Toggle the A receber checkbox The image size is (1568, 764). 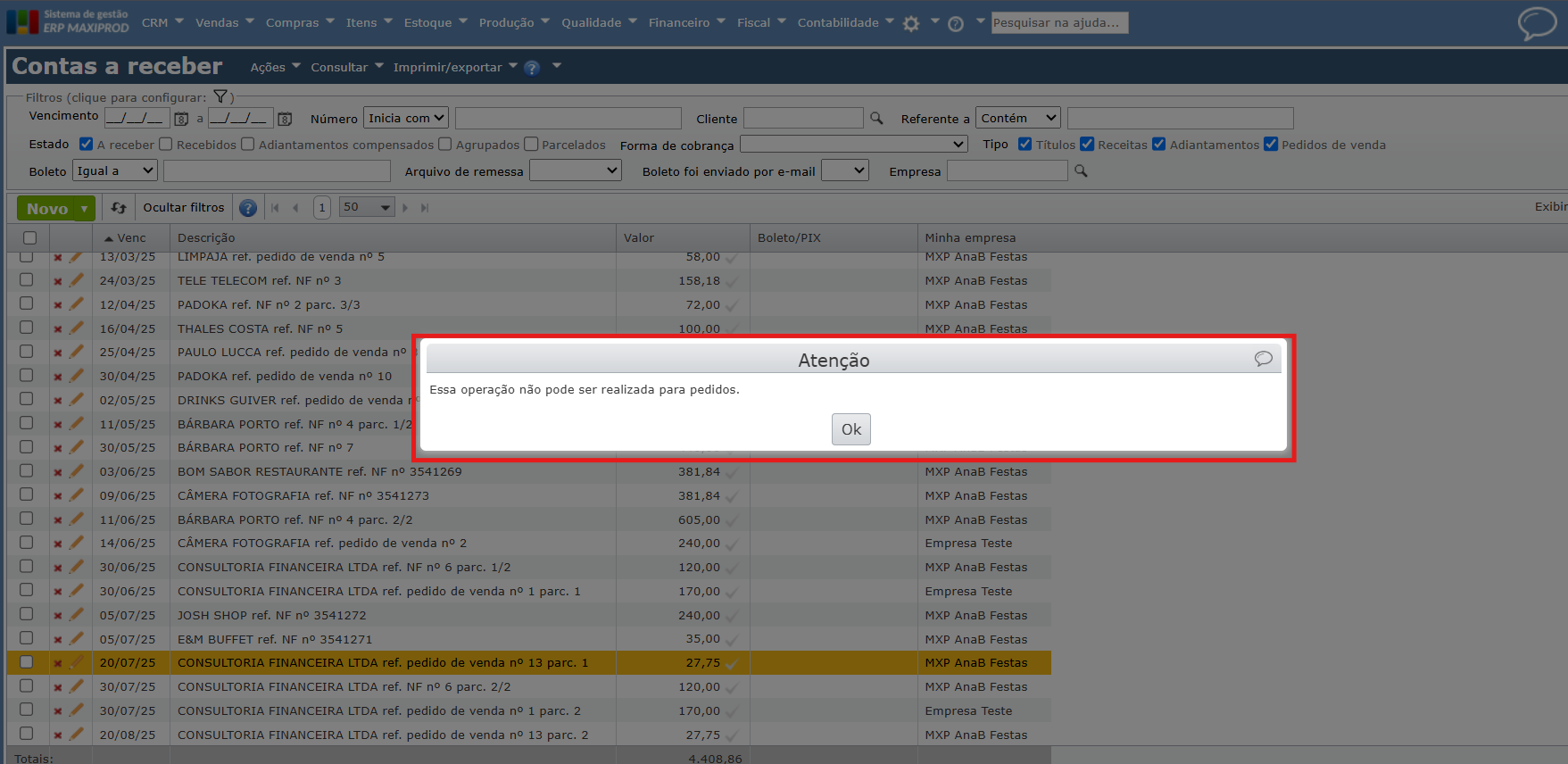coord(87,144)
